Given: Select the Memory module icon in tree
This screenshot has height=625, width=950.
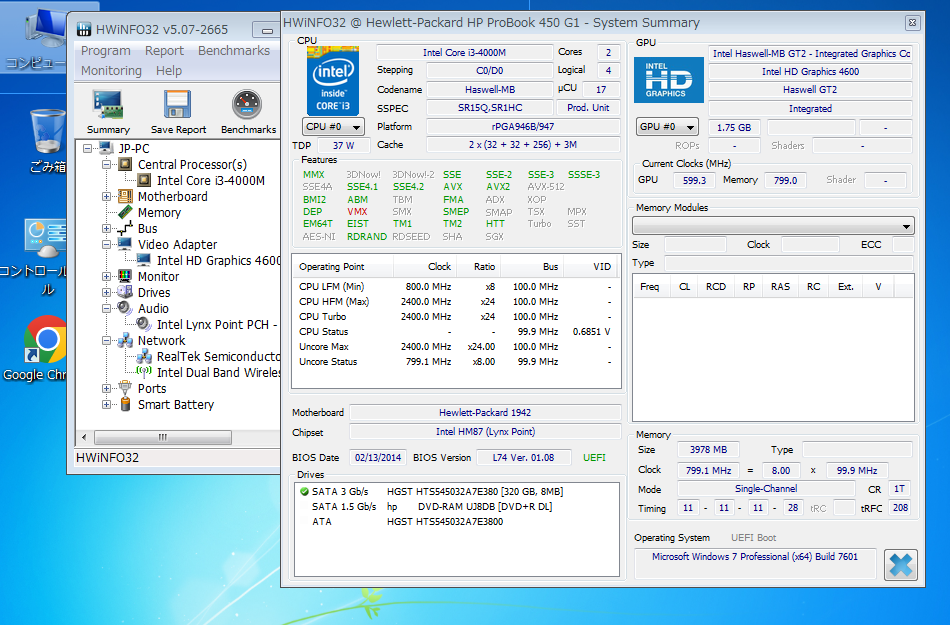Looking at the screenshot, I should [x=125, y=212].
